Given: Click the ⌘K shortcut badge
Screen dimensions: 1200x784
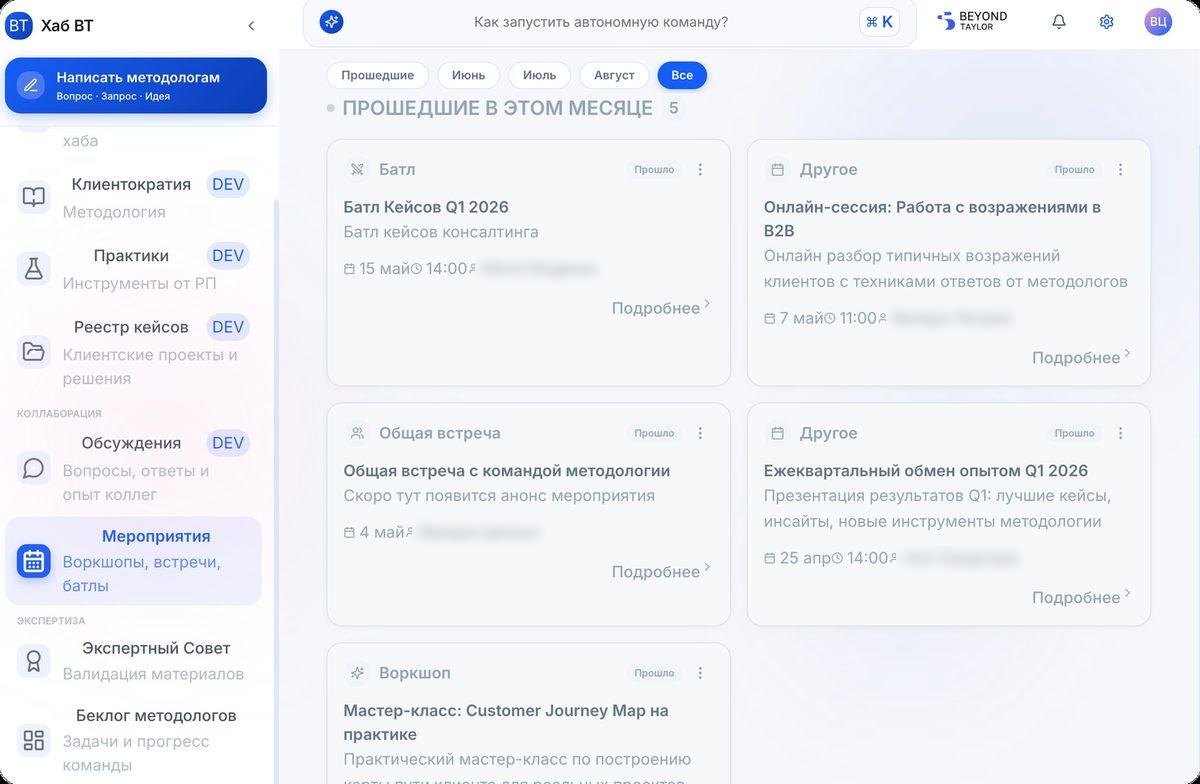Looking at the screenshot, I should (879, 22).
